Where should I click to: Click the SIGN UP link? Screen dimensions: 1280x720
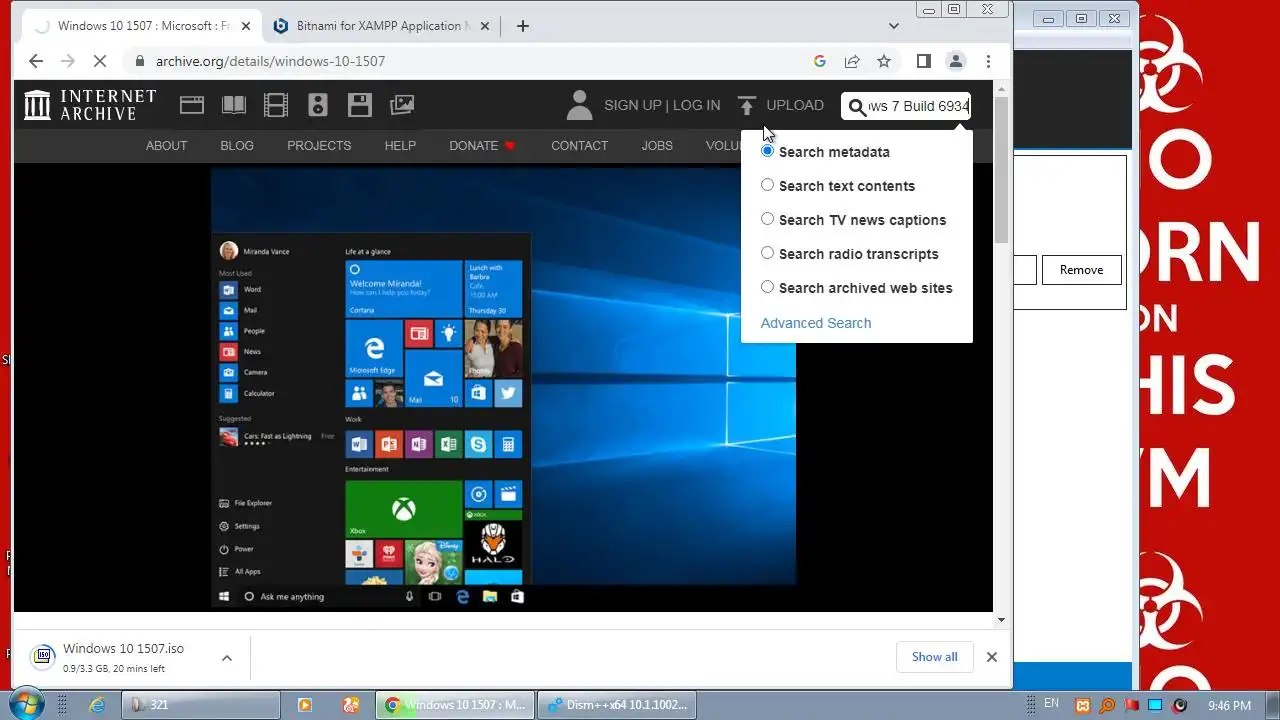click(x=633, y=105)
